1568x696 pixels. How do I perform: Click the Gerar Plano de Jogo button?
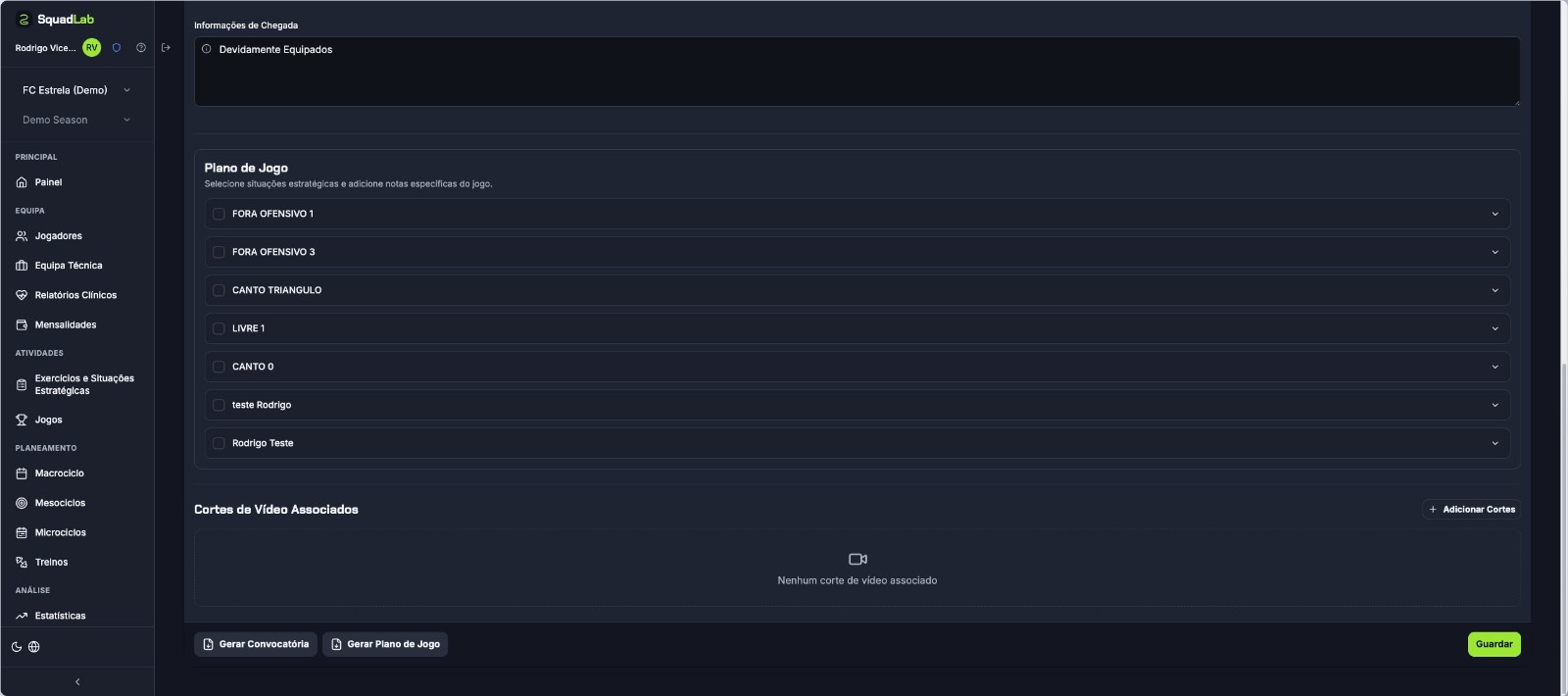pyautogui.click(x=385, y=644)
